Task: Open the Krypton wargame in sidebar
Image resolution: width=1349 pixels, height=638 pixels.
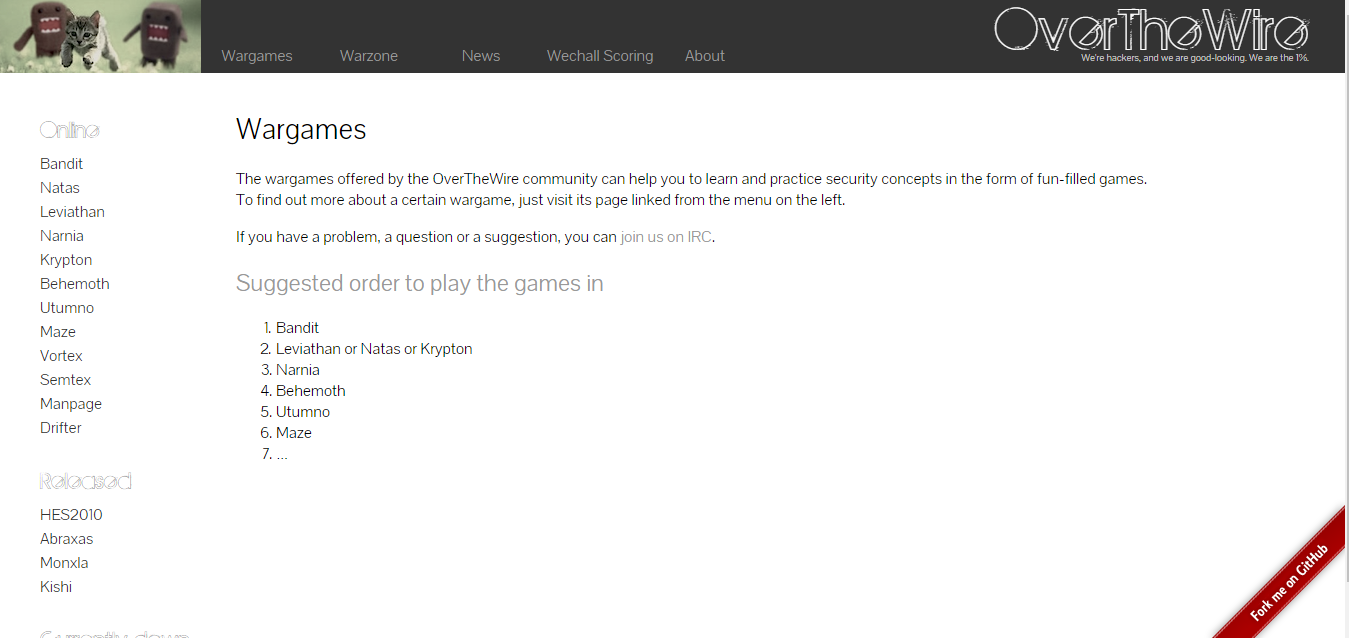Action: (66, 260)
